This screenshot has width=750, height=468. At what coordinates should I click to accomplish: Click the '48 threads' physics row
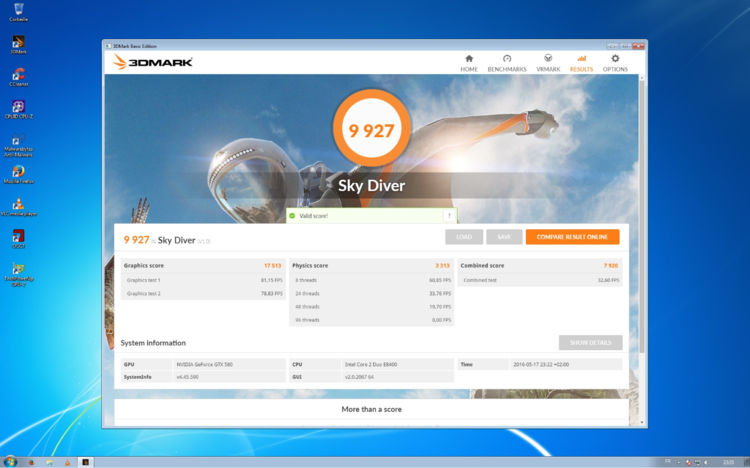click(371, 307)
